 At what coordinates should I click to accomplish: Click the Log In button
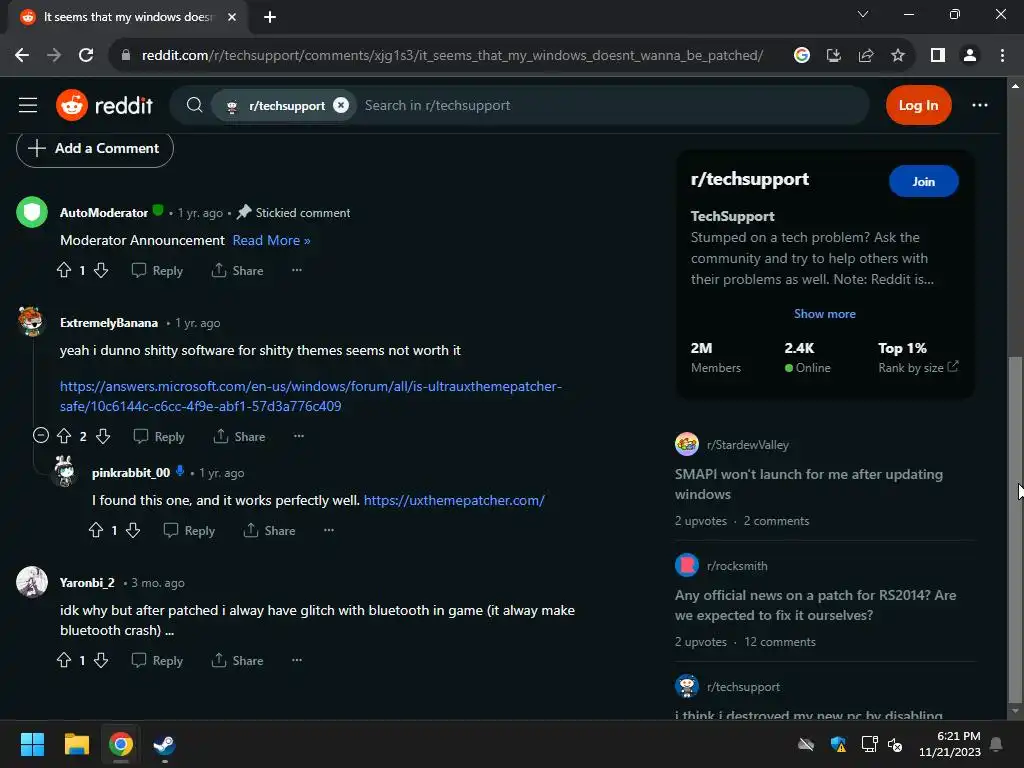[918, 105]
